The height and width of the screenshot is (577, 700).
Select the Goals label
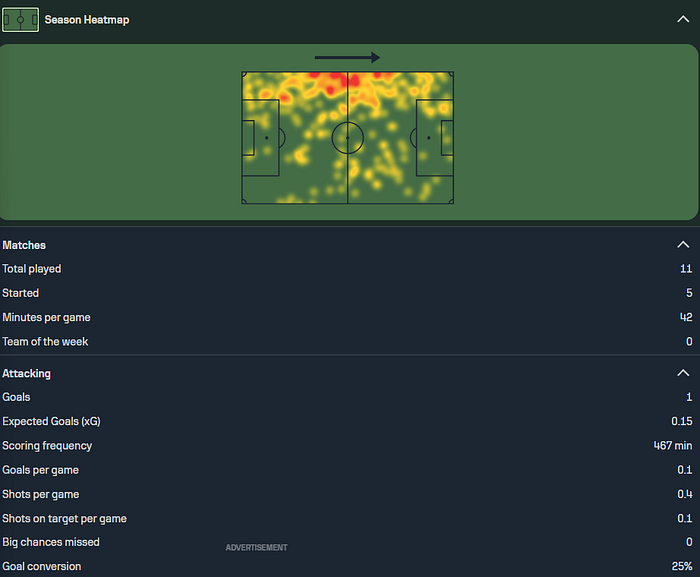(16, 397)
